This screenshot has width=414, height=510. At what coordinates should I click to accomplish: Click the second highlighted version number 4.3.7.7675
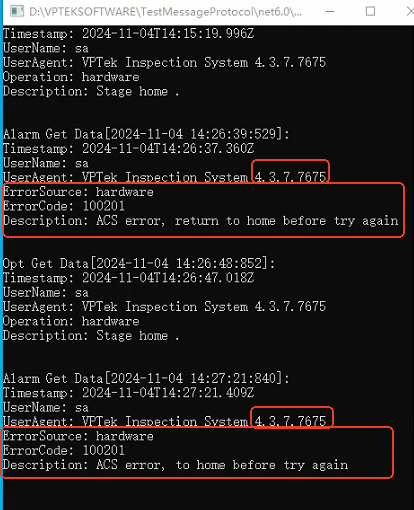click(x=290, y=421)
